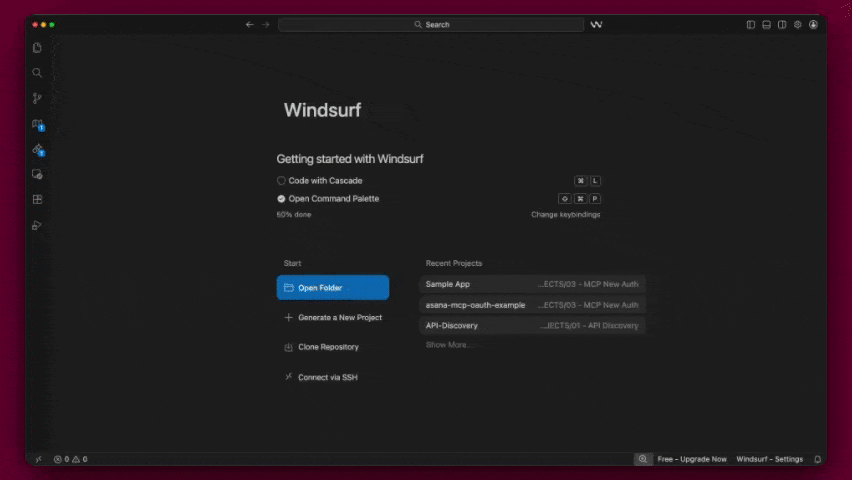Click Generate a New Project

334,317
